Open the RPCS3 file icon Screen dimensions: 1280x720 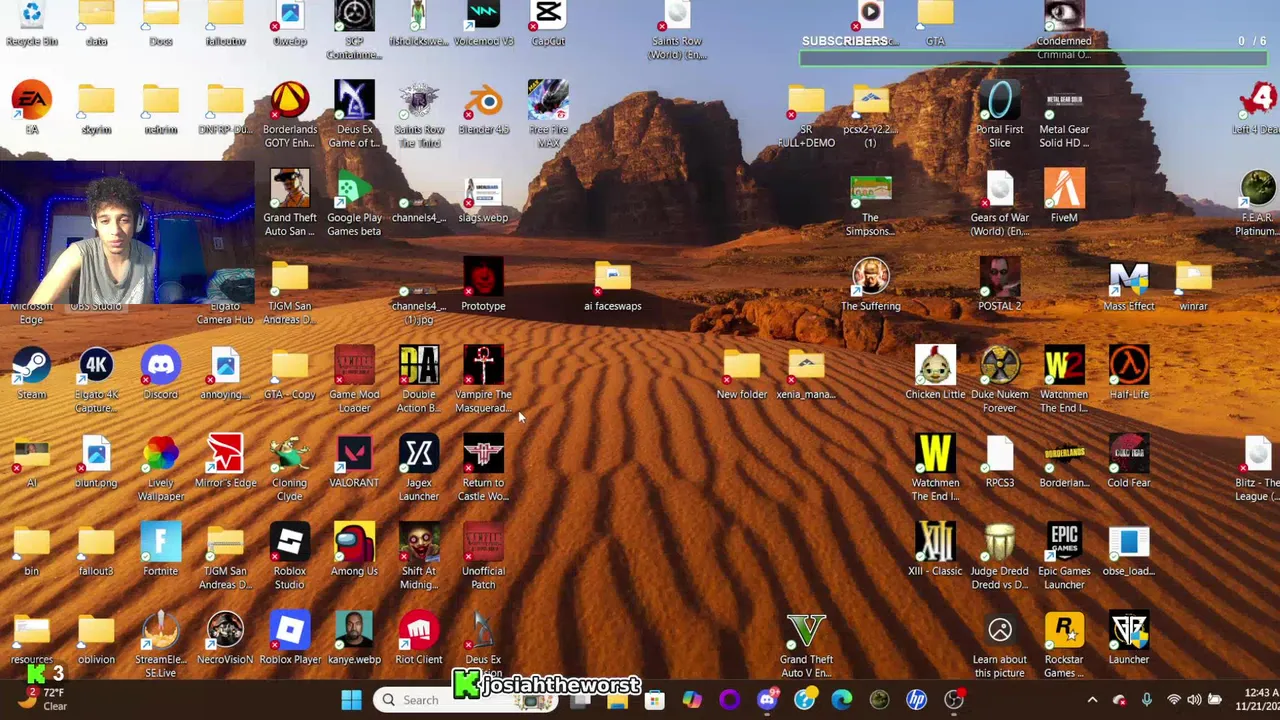tap(1000, 462)
